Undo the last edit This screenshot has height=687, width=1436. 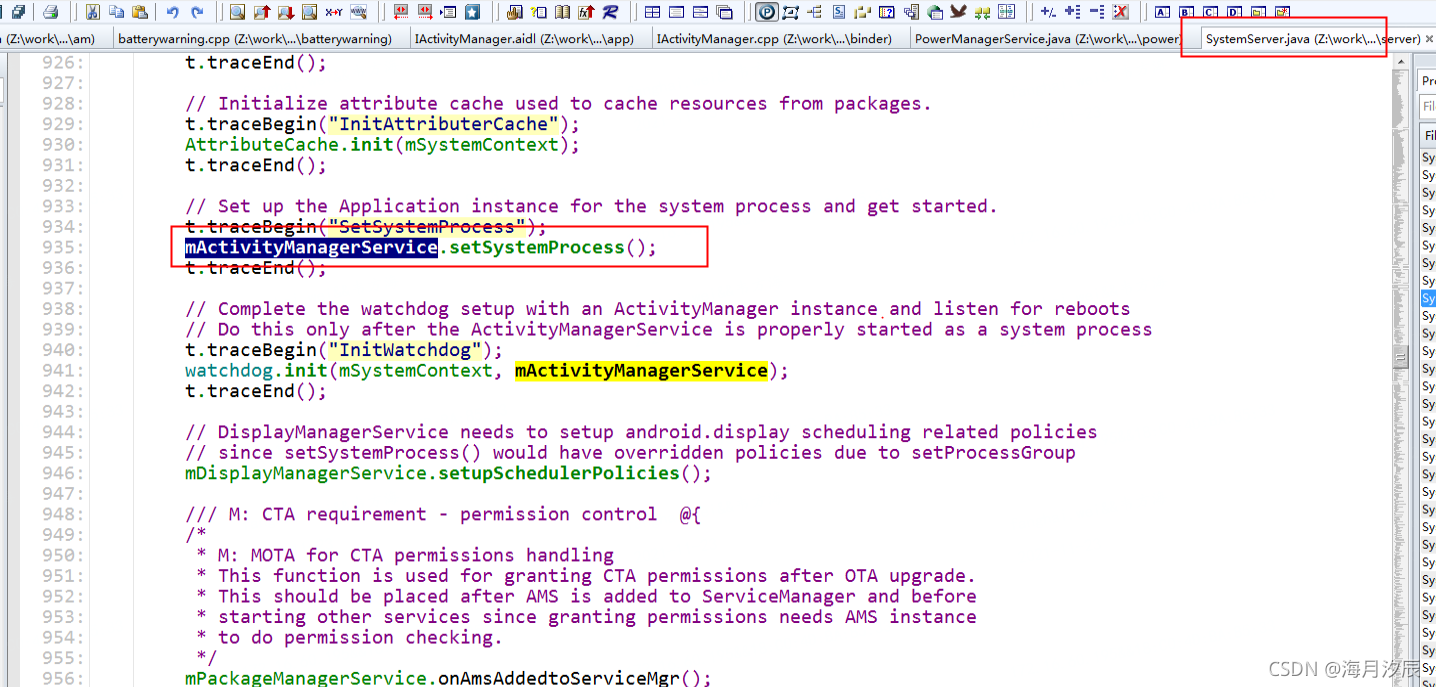click(x=174, y=12)
